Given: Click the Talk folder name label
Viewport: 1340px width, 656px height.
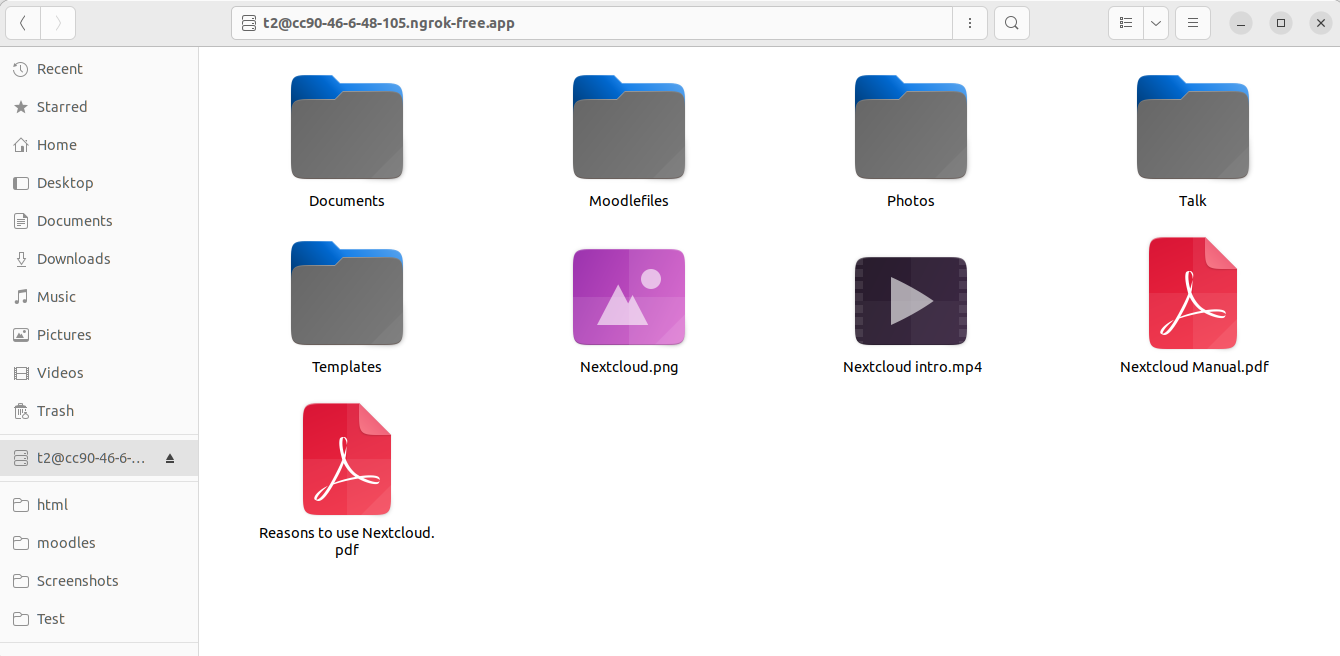Looking at the screenshot, I should click(1193, 201).
